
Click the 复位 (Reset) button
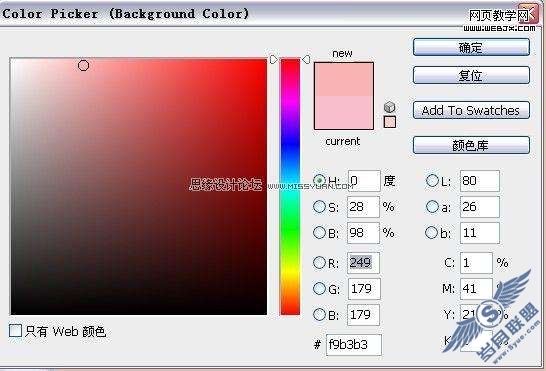pyautogui.click(x=471, y=75)
